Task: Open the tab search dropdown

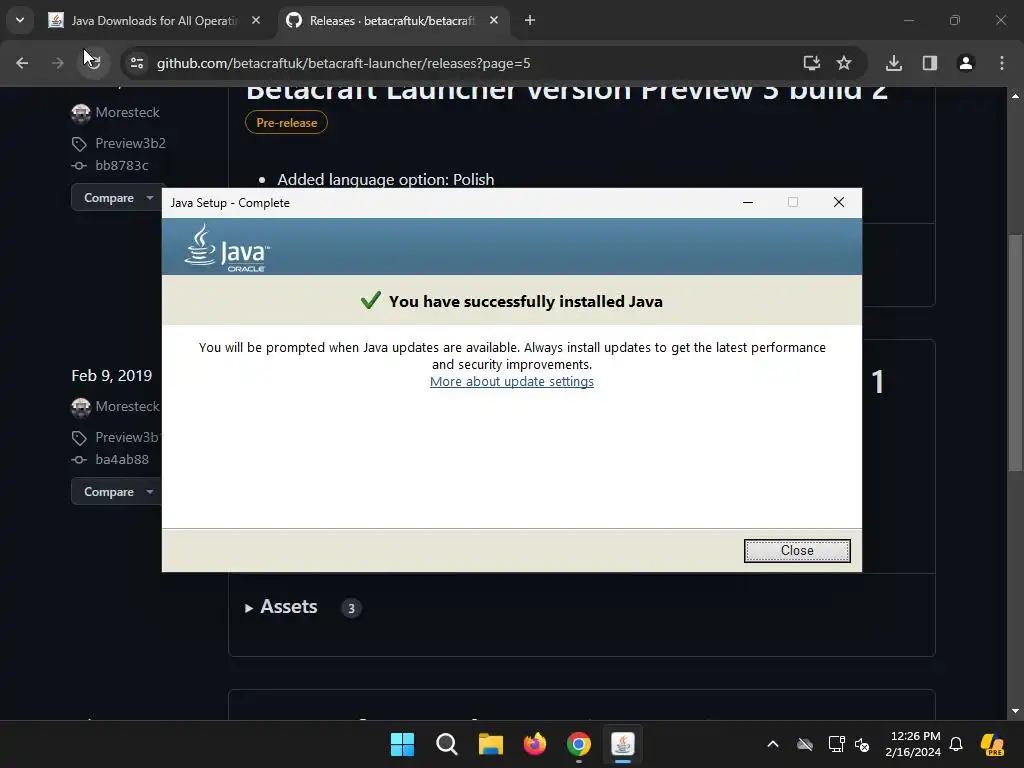Action: pyautogui.click(x=20, y=20)
